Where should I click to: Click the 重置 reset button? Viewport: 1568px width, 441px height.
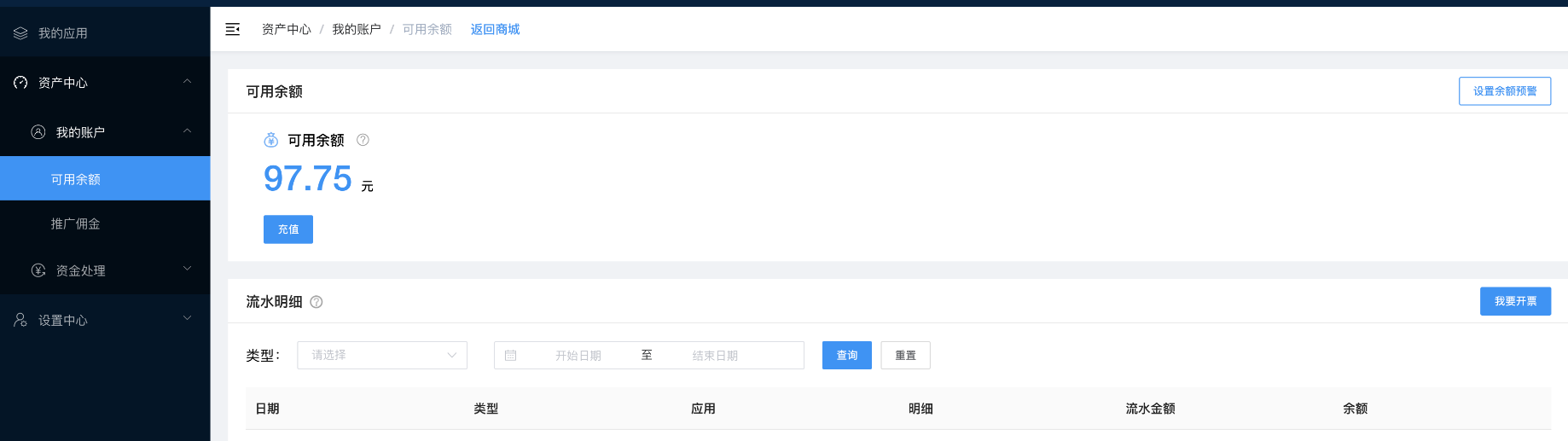coord(905,356)
